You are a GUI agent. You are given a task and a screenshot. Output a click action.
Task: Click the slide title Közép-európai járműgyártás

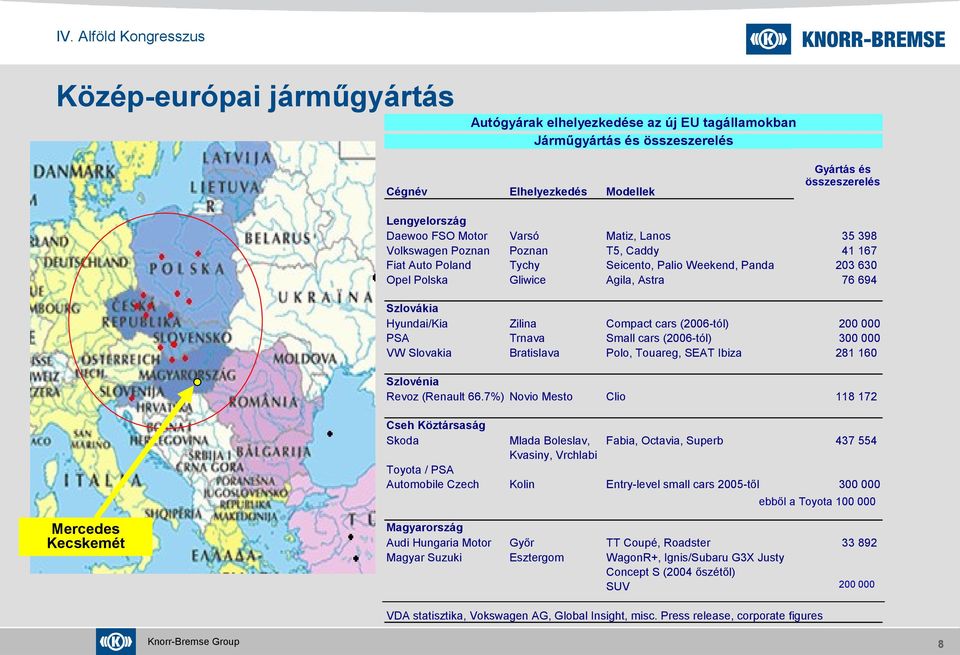click(255, 96)
